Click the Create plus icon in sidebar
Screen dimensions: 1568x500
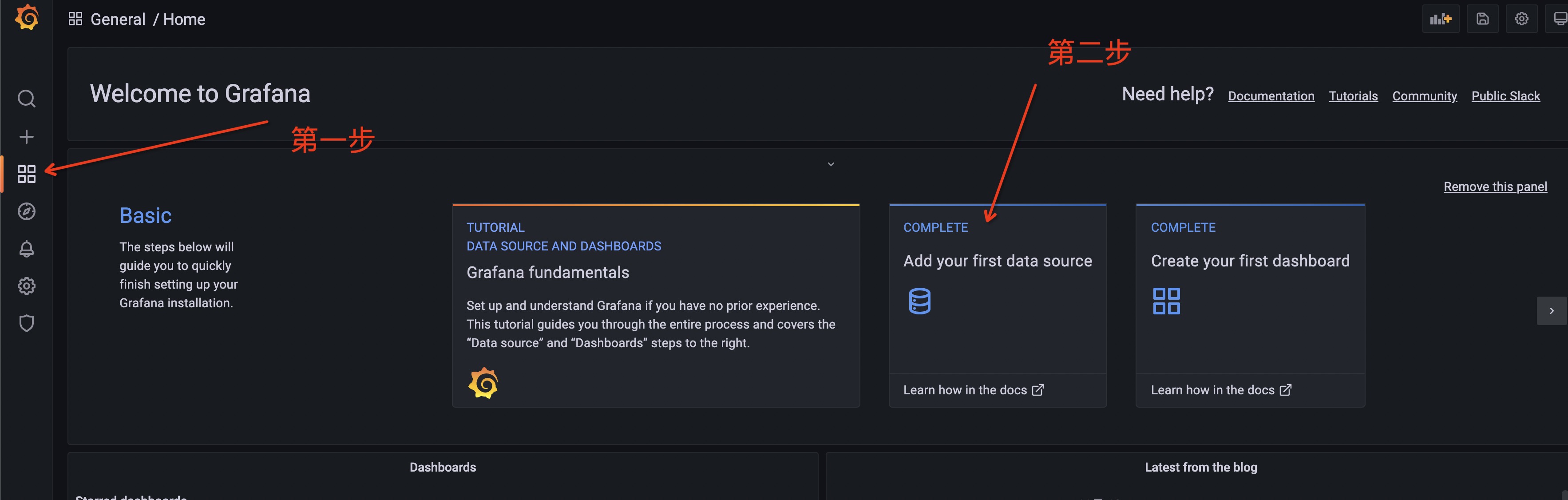pyautogui.click(x=26, y=136)
